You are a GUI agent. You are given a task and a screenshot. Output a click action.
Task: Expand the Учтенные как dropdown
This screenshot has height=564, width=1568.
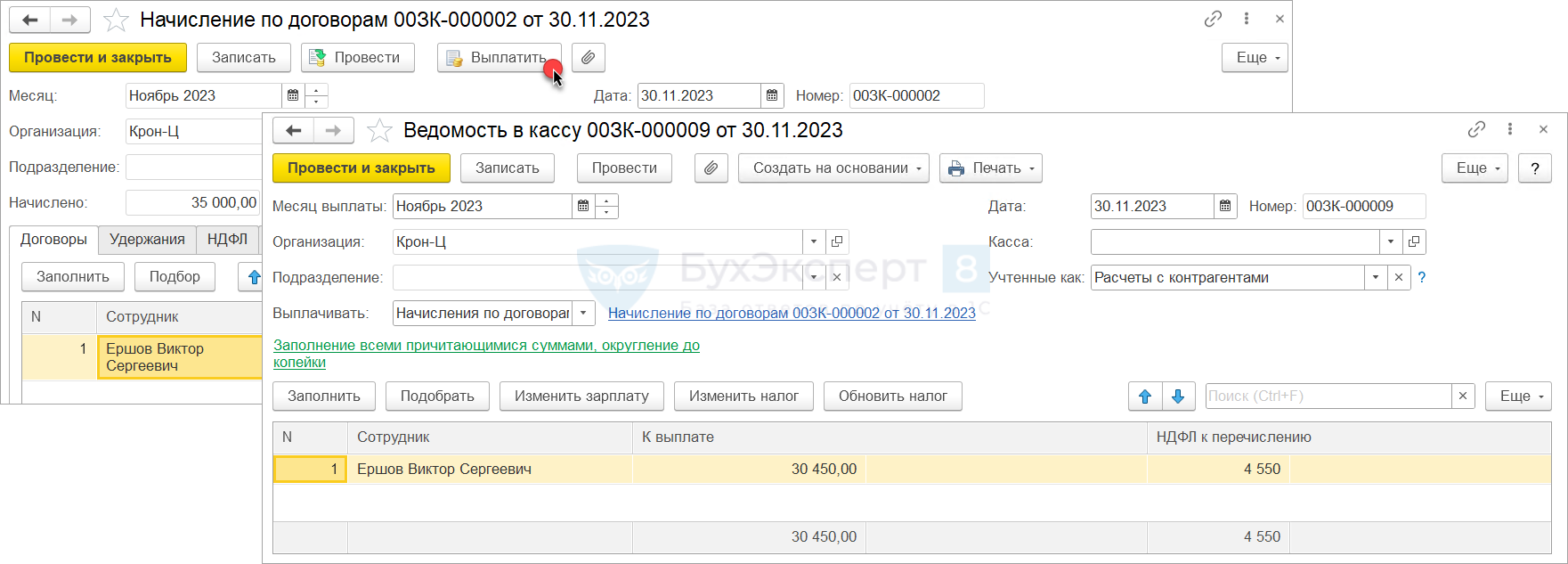(1376, 277)
